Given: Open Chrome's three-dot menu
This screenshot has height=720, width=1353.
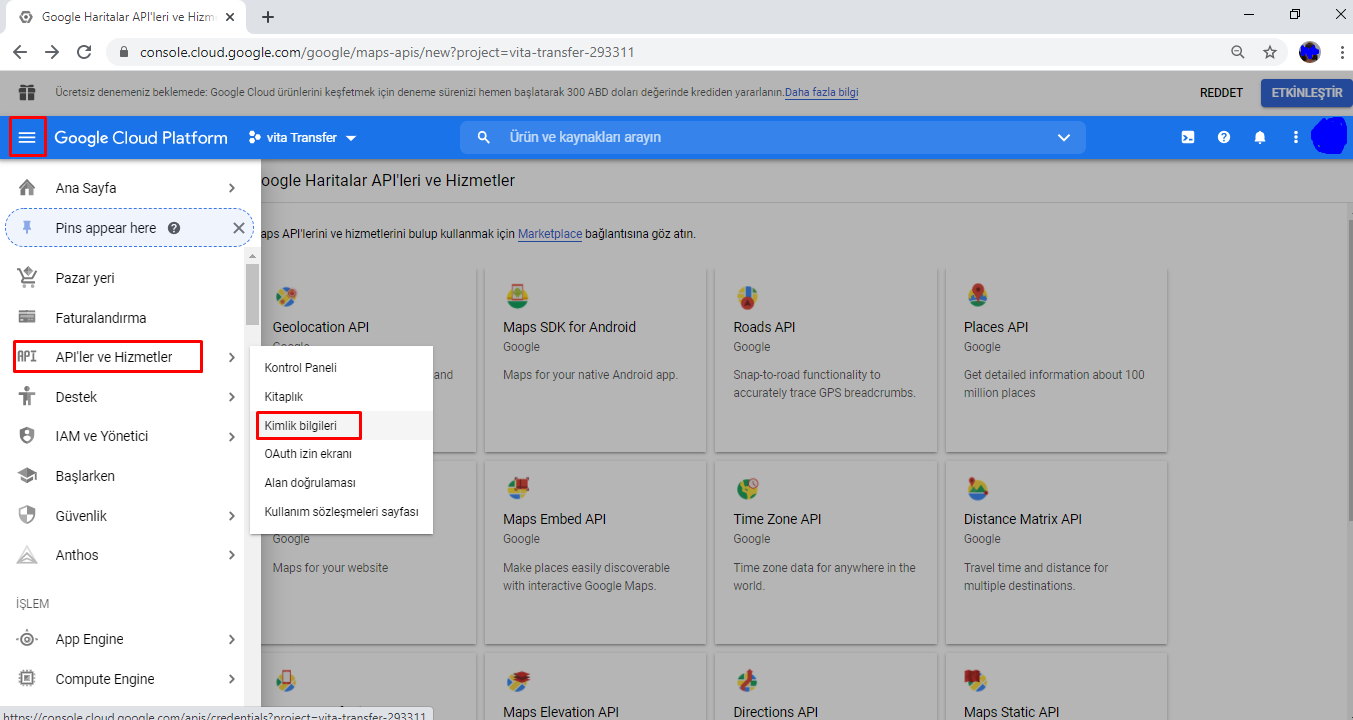Looking at the screenshot, I should coord(1341,52).
